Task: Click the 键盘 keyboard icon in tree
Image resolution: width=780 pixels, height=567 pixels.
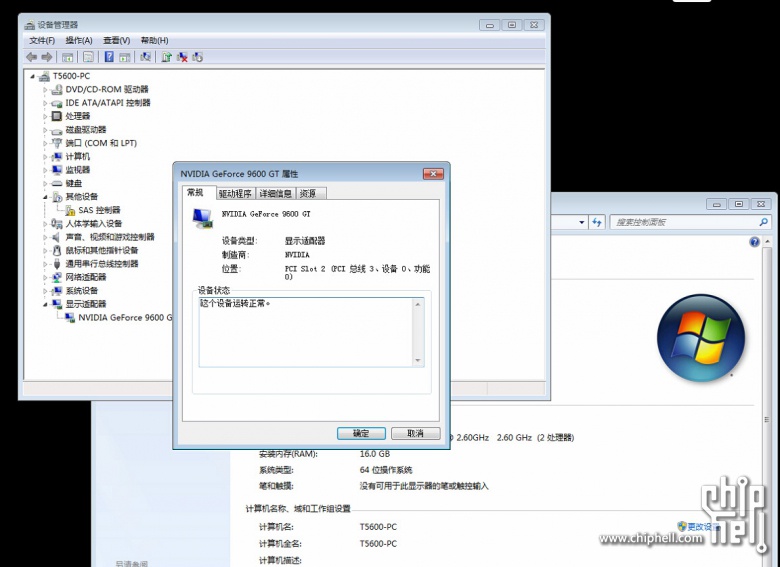Action: click(x=57, y=184)
